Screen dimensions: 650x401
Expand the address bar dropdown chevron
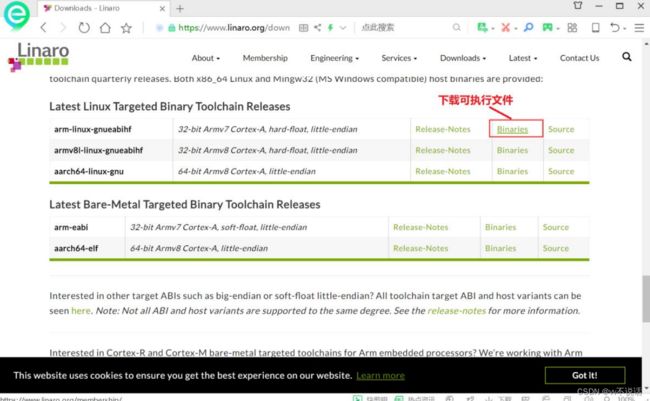[343, 28]
